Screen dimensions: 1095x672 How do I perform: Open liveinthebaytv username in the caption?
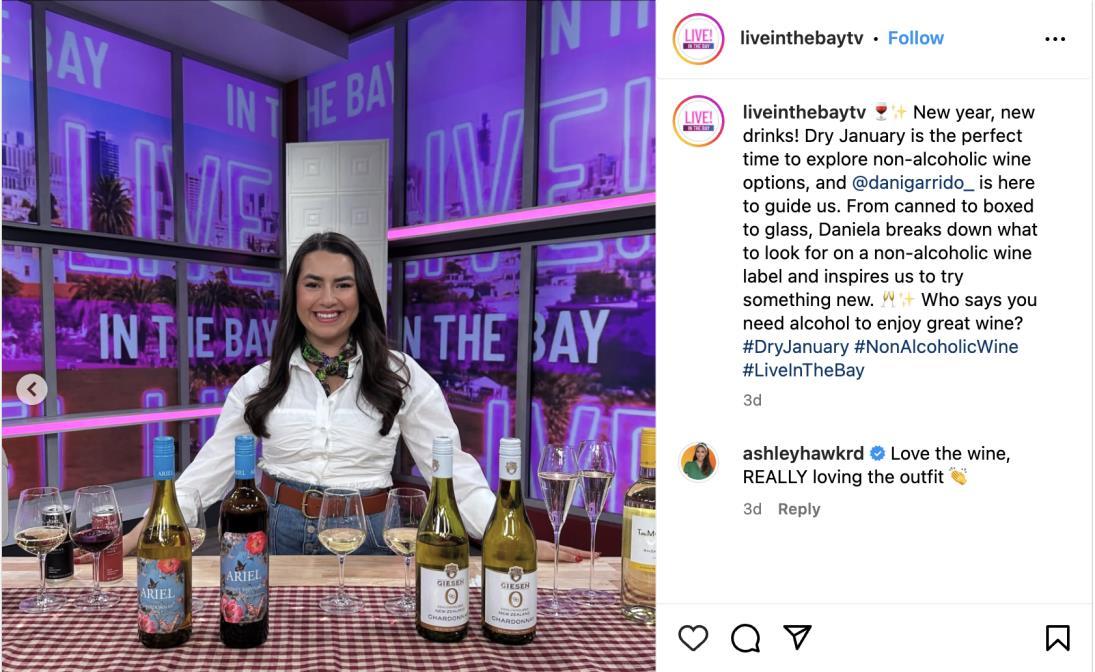click(804, 112)
